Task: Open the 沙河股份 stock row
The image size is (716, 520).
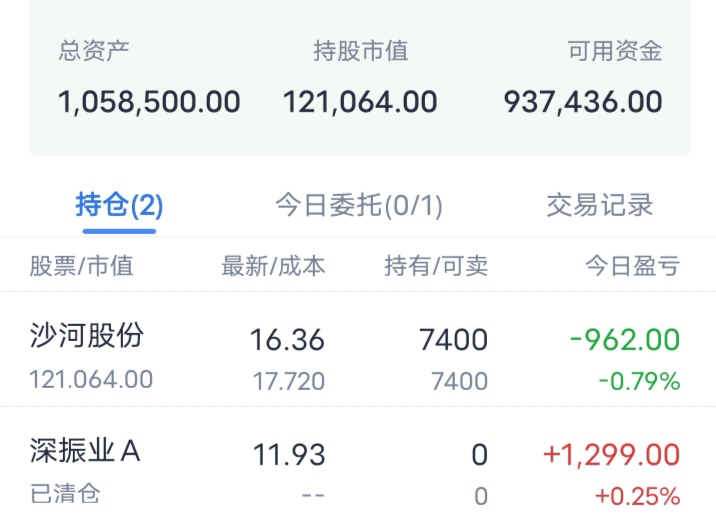Action: pyautogui.click(x=87, y=336)
